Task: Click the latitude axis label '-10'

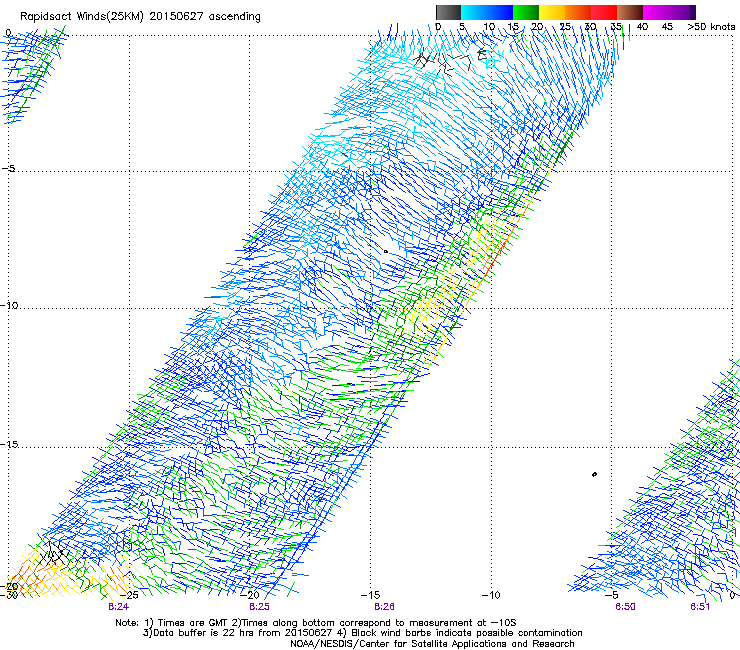Action: tap(9, 305)
